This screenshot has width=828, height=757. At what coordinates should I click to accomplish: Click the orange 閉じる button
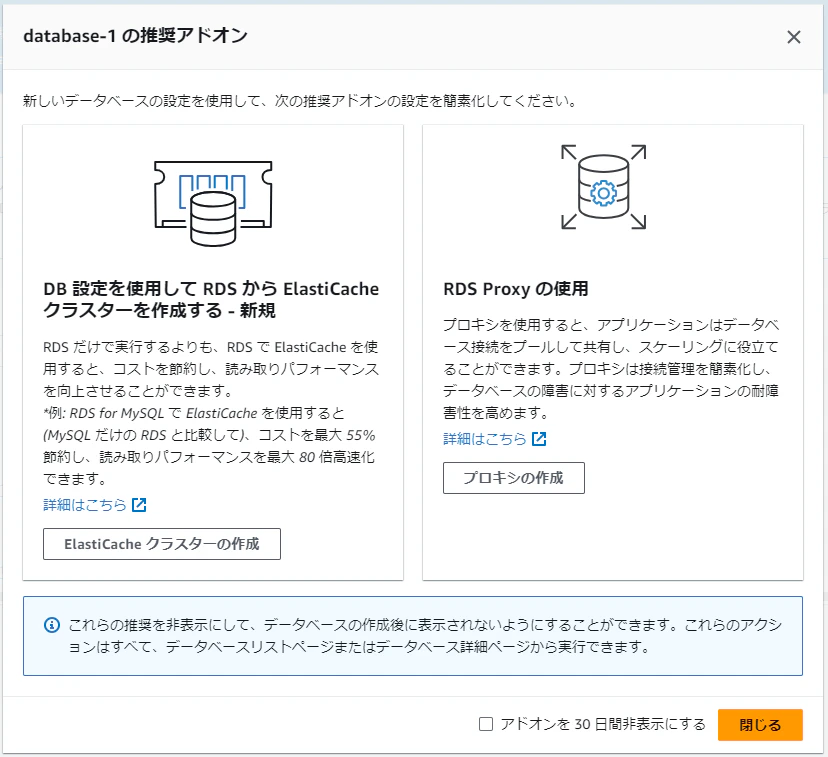point(760,725)
